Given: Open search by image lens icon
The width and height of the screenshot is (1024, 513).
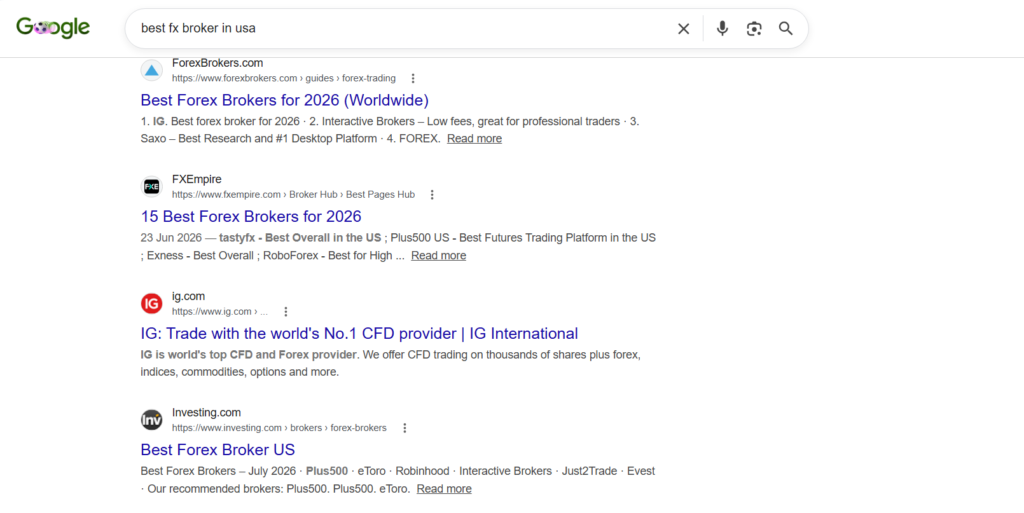Looking at the screenshot, I should (x=754, y=29).
